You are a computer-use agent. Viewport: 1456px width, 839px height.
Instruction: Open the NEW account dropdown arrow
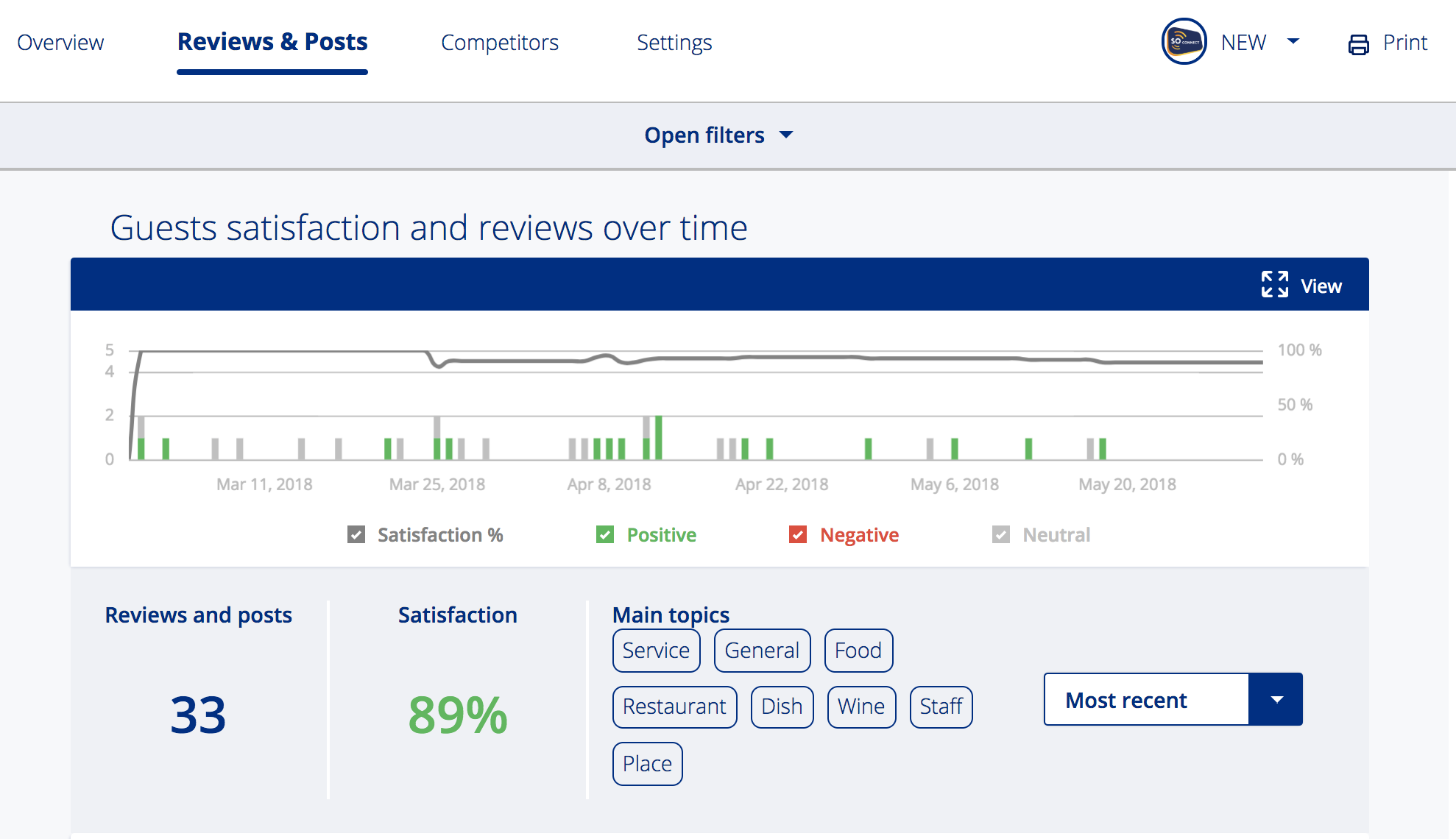click(x=1293, y=41)
